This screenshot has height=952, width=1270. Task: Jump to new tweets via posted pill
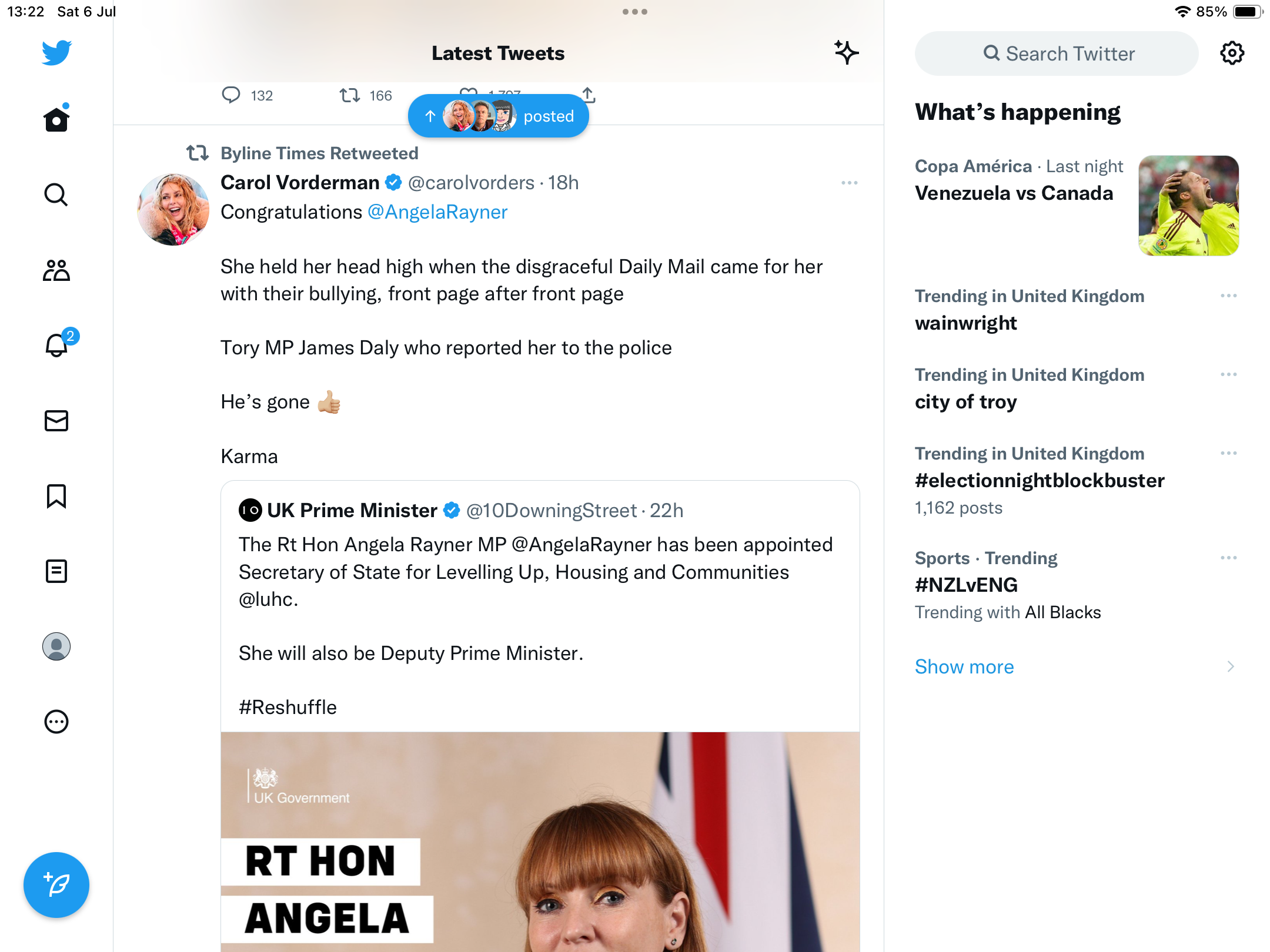pyautogui.click(x=499, y=116)
